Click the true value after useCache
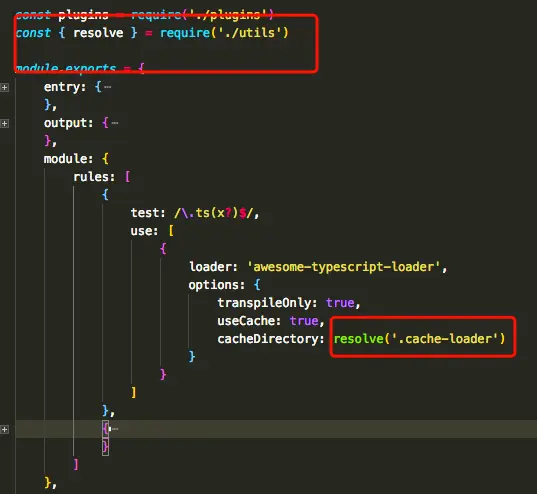This screenshot has width=537, height=494. pos(304,321)
